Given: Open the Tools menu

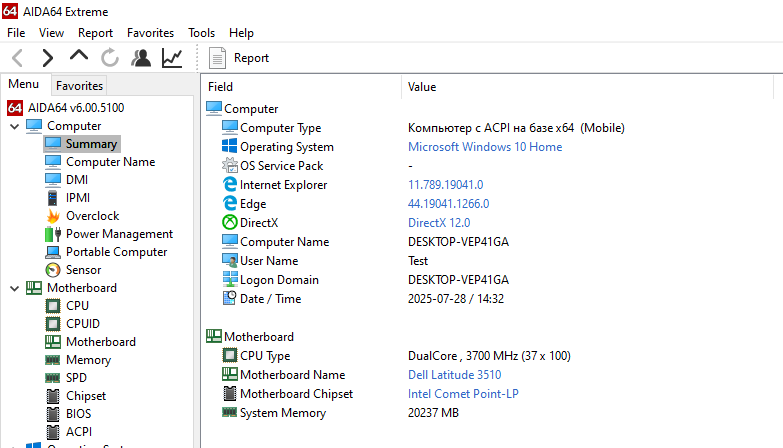Looking at the screenshot, I should pyautogui.click(x=201, y=33).
